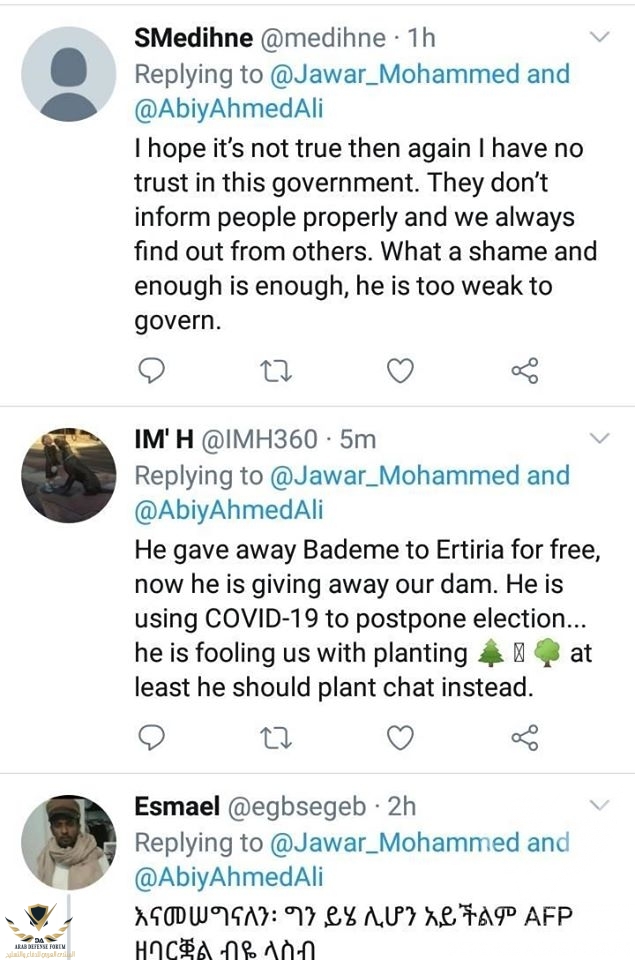Retweet SMedihne's tweet
The width and height of the screenshot is (635, 960).
pyautogui.click(x=275, y=371)
